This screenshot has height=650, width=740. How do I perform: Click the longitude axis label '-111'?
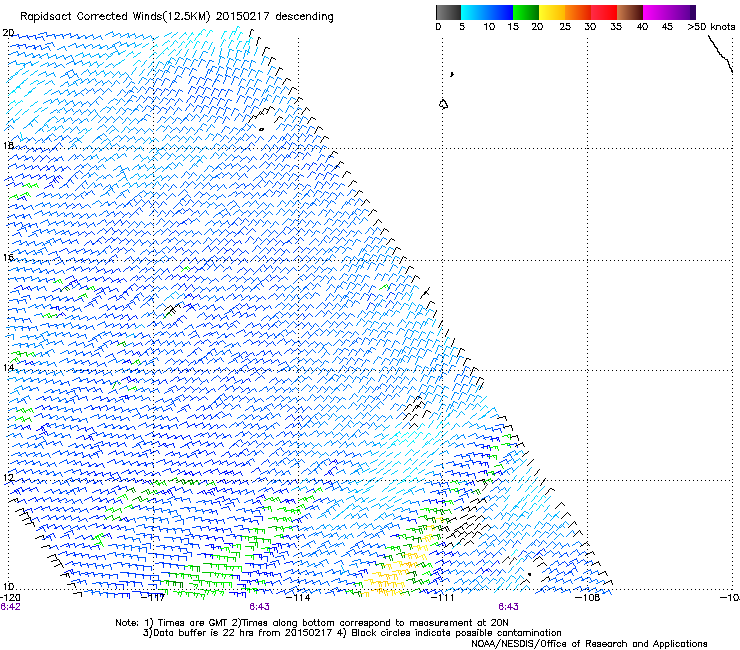pyautogui.click(x=443, y=598)
